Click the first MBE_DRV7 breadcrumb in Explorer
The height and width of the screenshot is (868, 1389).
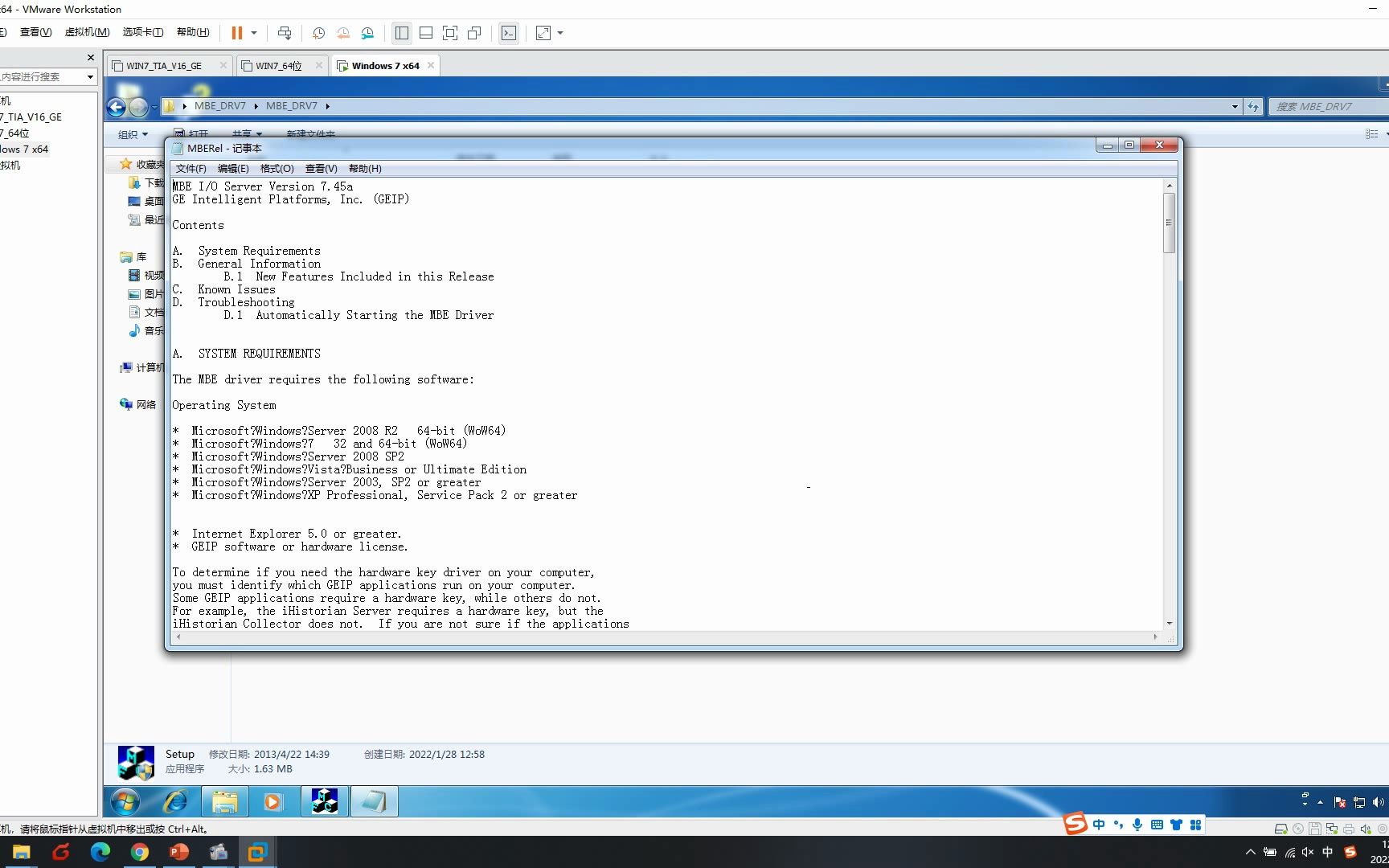220,106
